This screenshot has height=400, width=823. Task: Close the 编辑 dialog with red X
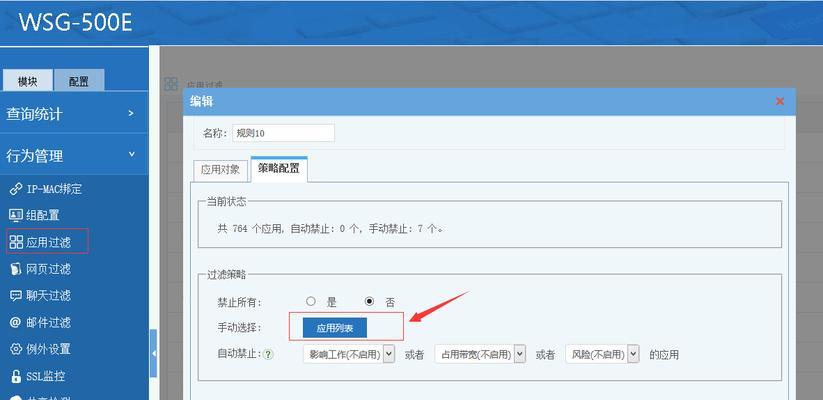coord(779,101)
